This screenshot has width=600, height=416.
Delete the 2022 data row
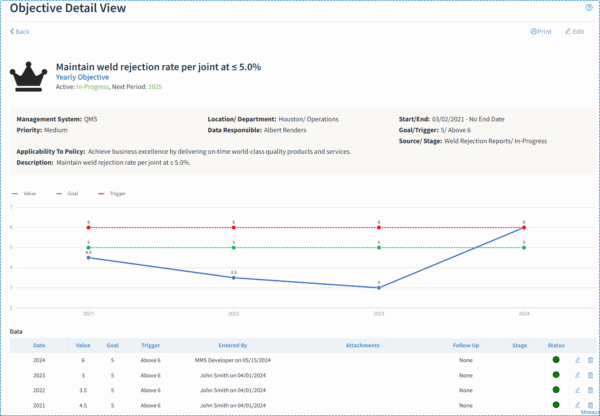[590, 390]
